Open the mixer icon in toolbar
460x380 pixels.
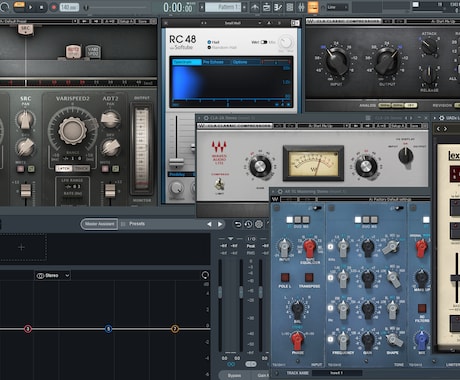[x=301, y=7]
